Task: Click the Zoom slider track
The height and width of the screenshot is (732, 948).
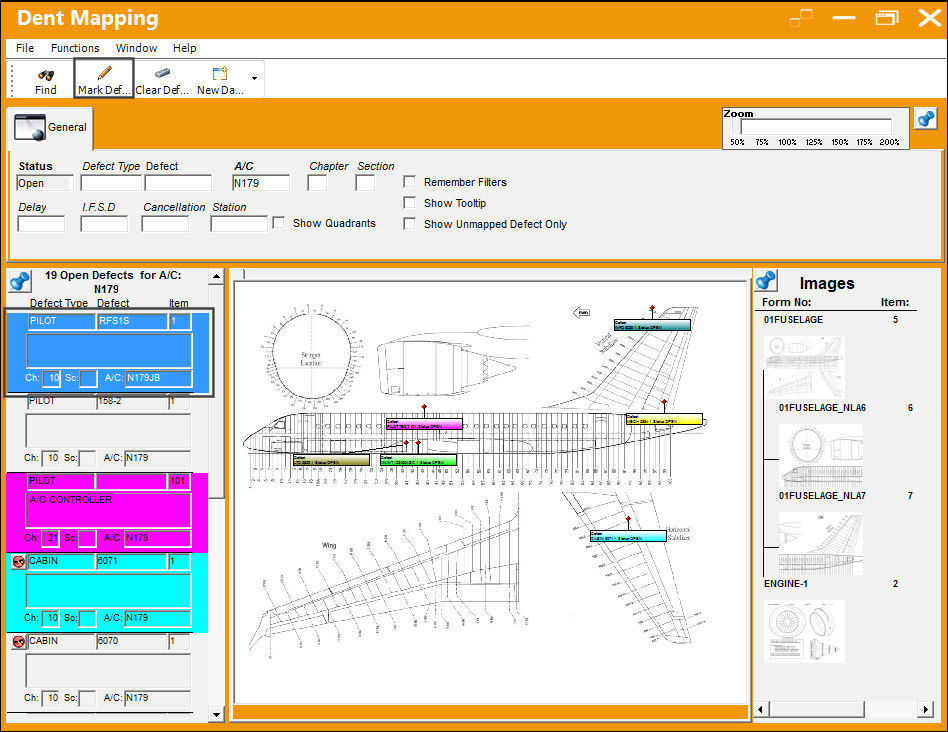Action: point(815,126)
